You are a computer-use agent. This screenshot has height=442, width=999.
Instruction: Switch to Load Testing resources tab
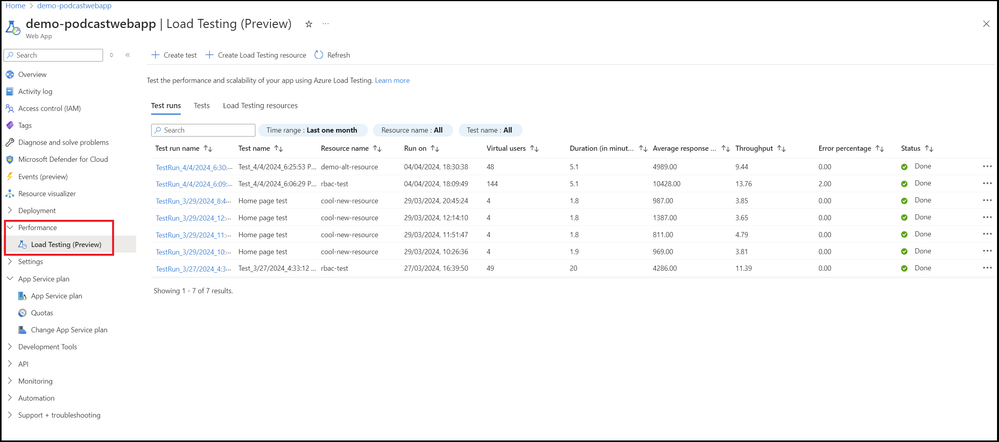[260, 106]
